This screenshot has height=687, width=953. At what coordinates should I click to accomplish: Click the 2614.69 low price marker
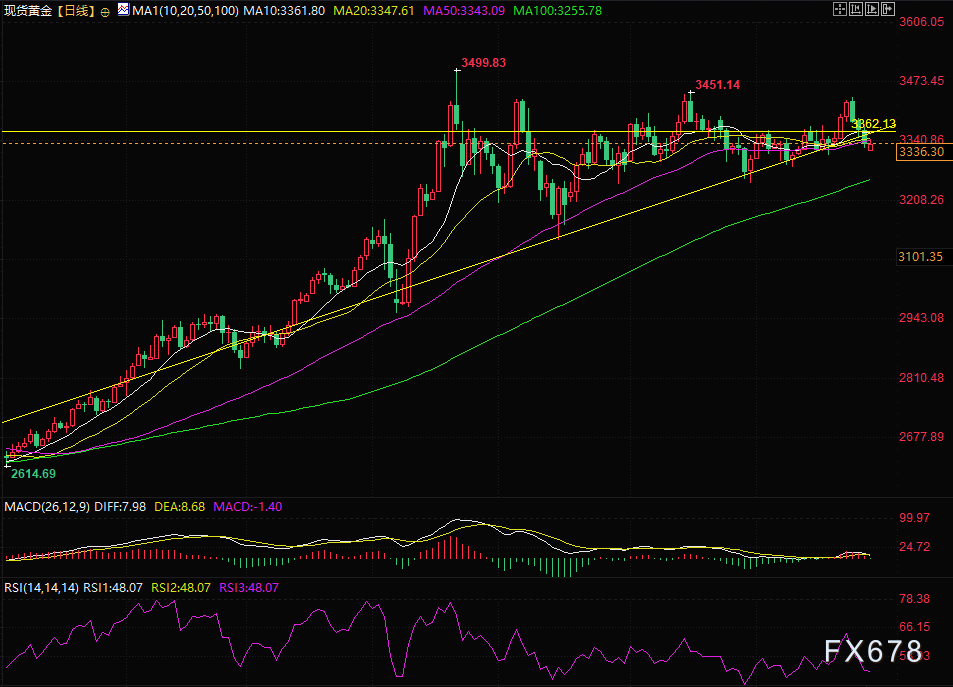pos(34,472)
